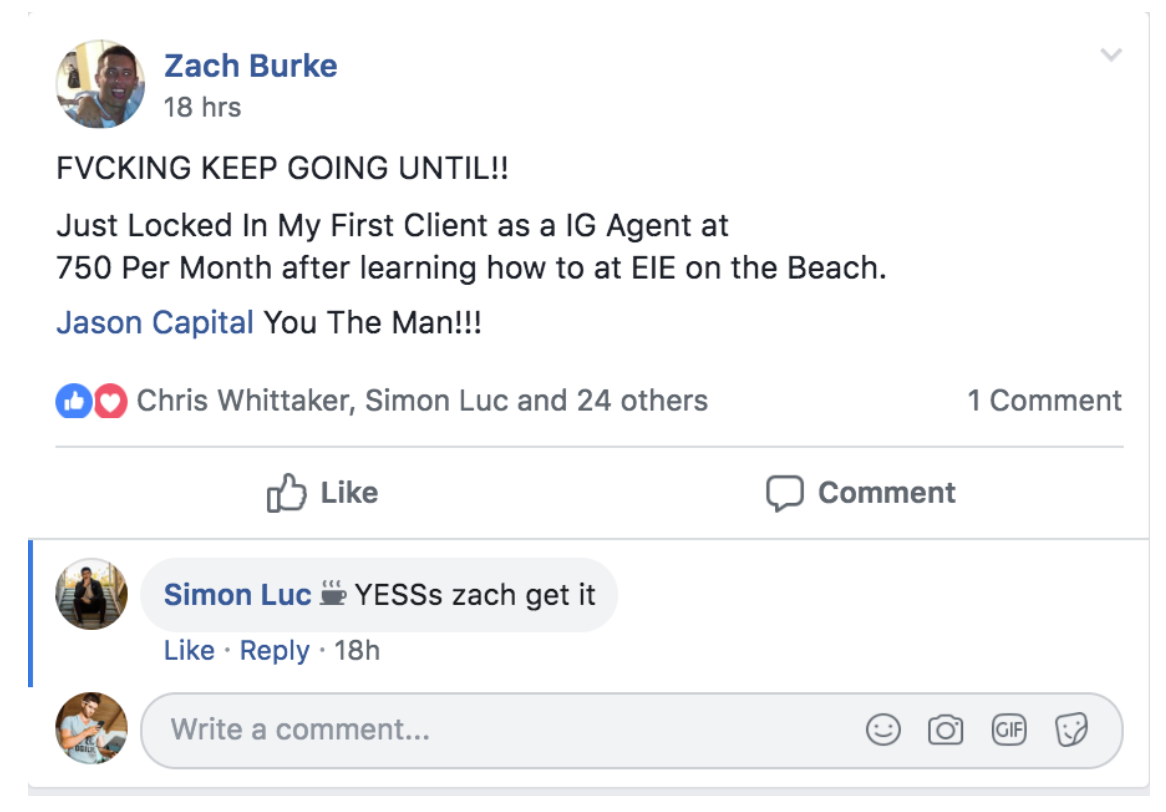
Task: Open the tagged Jason Capital profile
Action: click(155, 324)
